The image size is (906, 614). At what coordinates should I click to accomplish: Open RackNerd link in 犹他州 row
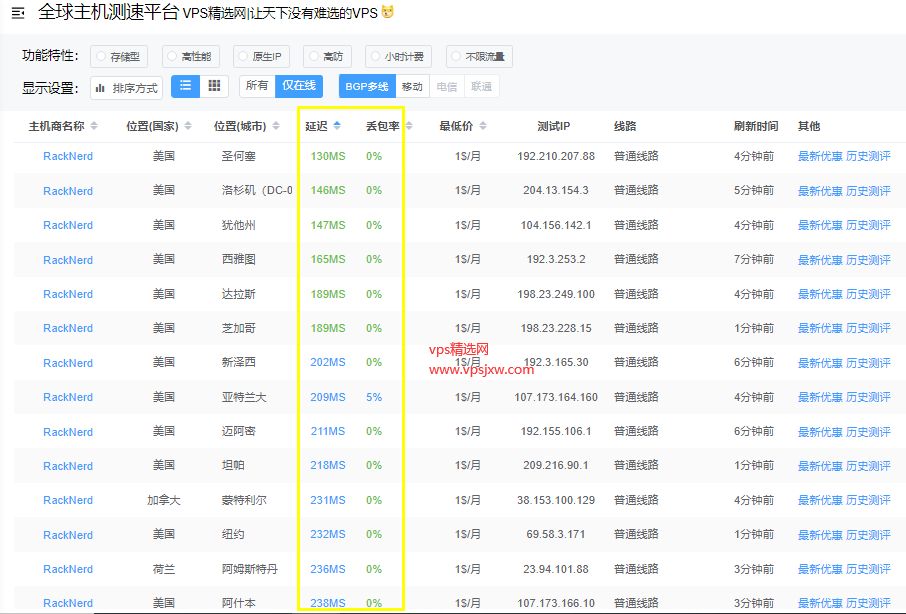[68, 225]
